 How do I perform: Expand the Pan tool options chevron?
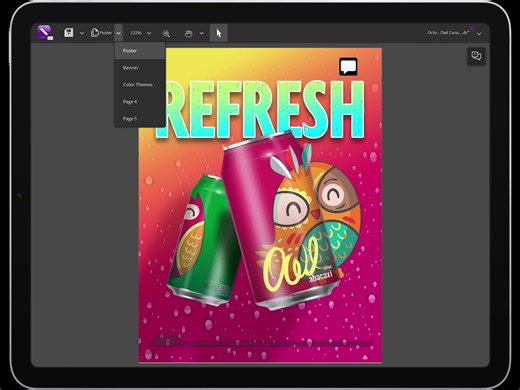click(x=202, y=33)
